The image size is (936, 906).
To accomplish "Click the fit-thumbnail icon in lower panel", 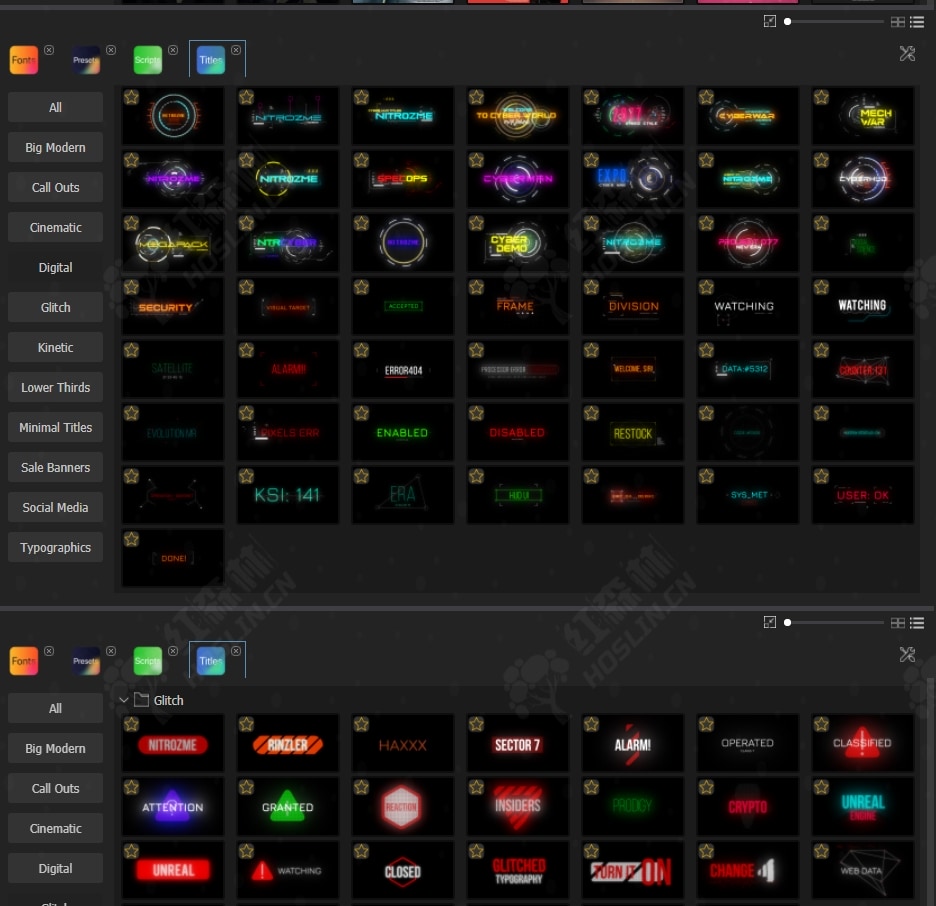I will click(770, 623).
